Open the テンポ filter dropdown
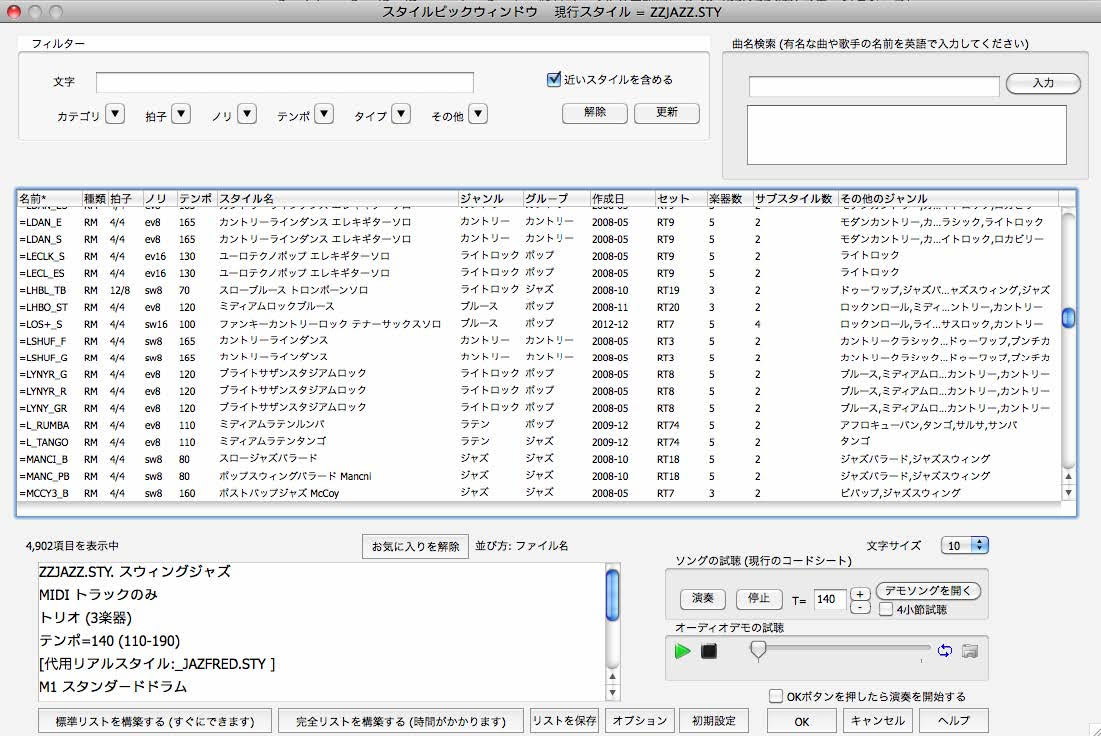The height and width of the screenshot is (736, 1101). click(x=323, y=115)
